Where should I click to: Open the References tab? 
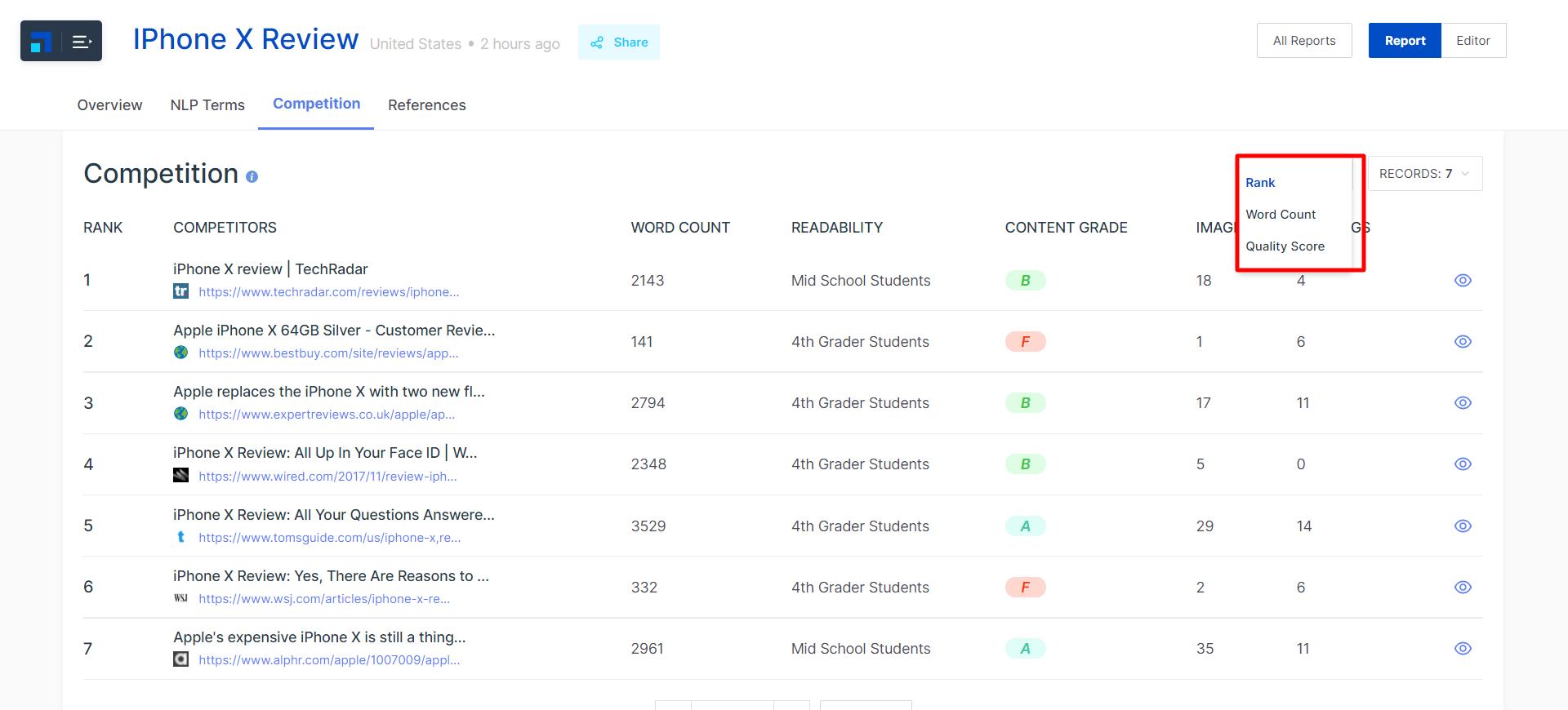[427, 105]
